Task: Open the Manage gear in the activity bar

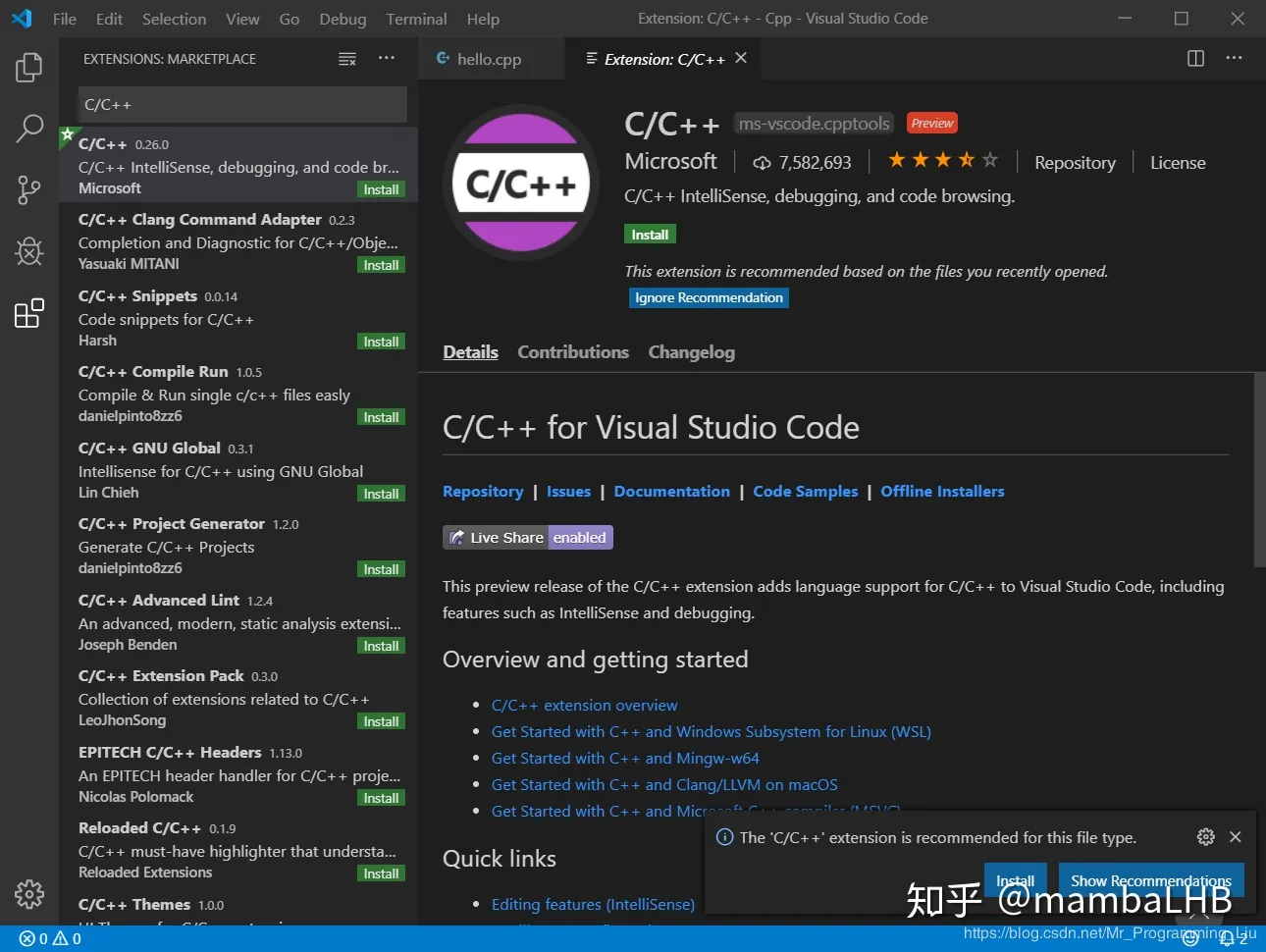Action: click(28, 894)
